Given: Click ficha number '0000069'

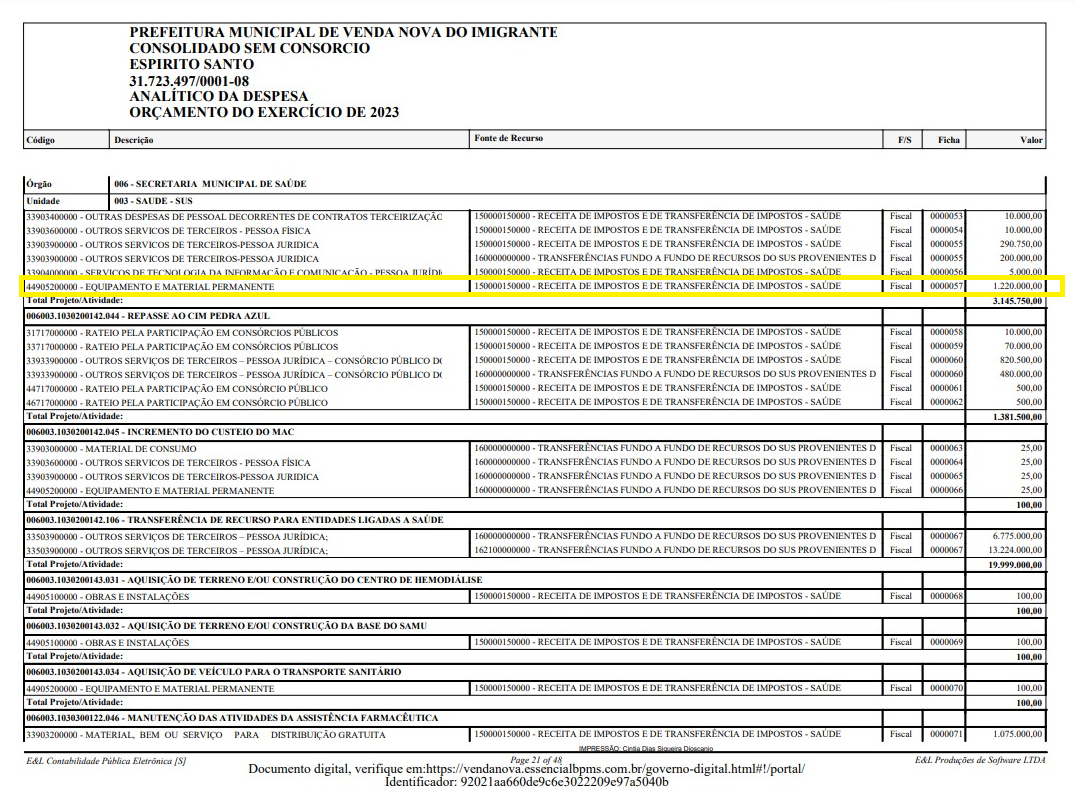Looking at the screenshot, I should click(946, 643).
